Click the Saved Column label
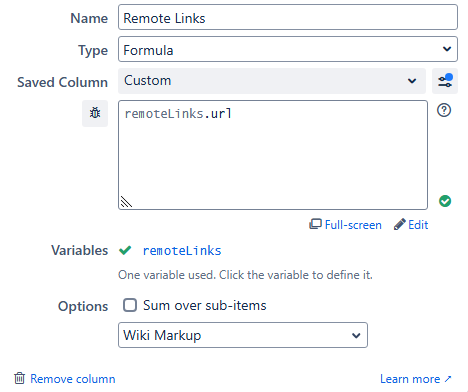 tap(62, 82)
